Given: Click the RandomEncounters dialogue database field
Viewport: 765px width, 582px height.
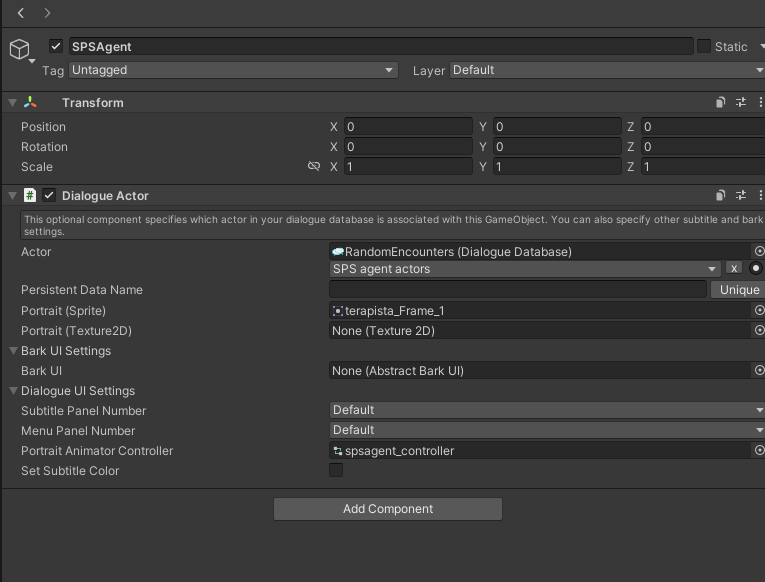Looking at the screenshot, I should click(x=540, y=252).
